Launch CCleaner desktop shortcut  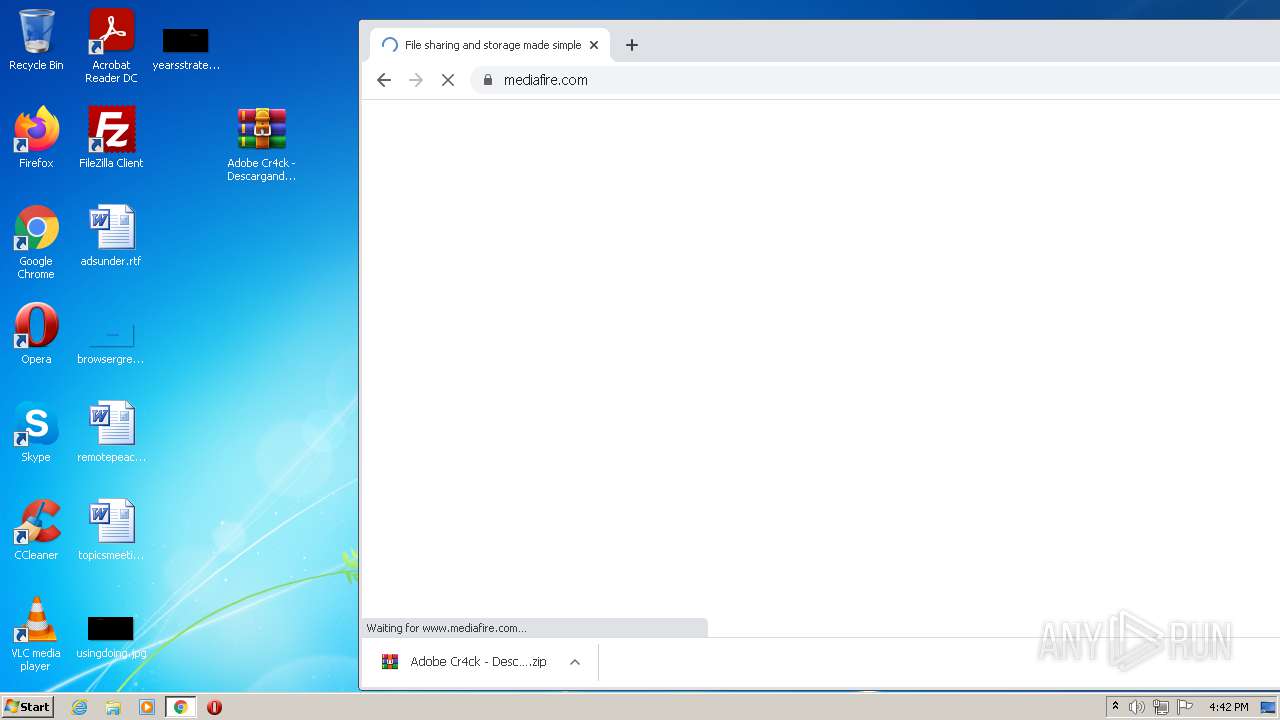click(x=36, y=530)
